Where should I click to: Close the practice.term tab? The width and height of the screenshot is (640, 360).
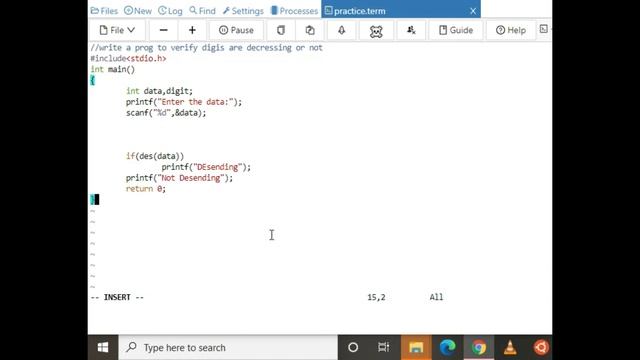(473, 11)
